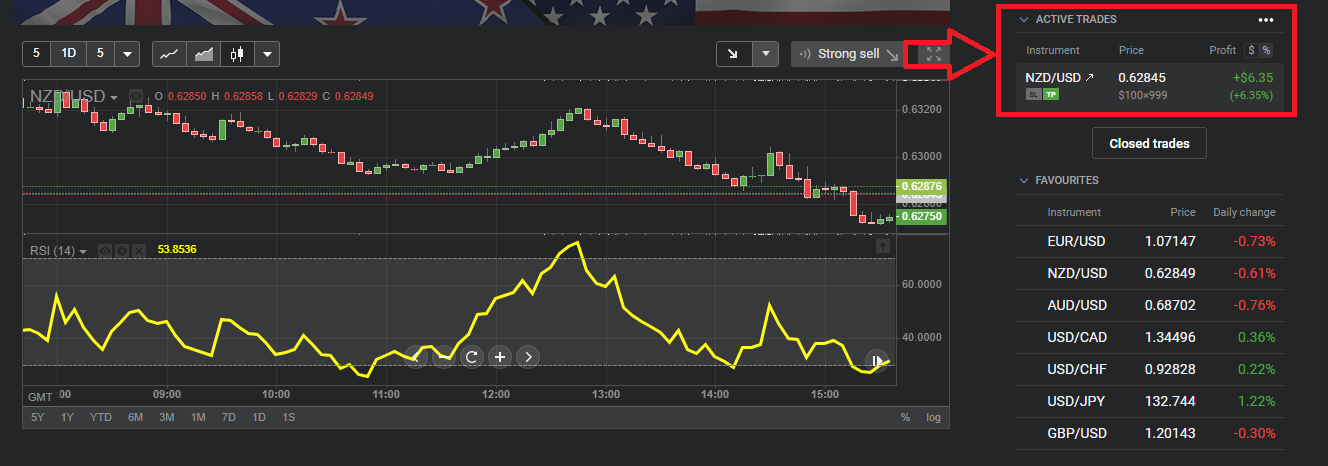Enter fullscreen chart mode
Image resolution: width=1328 pixels, height=466 pixels.
click(x=934, y=54)
